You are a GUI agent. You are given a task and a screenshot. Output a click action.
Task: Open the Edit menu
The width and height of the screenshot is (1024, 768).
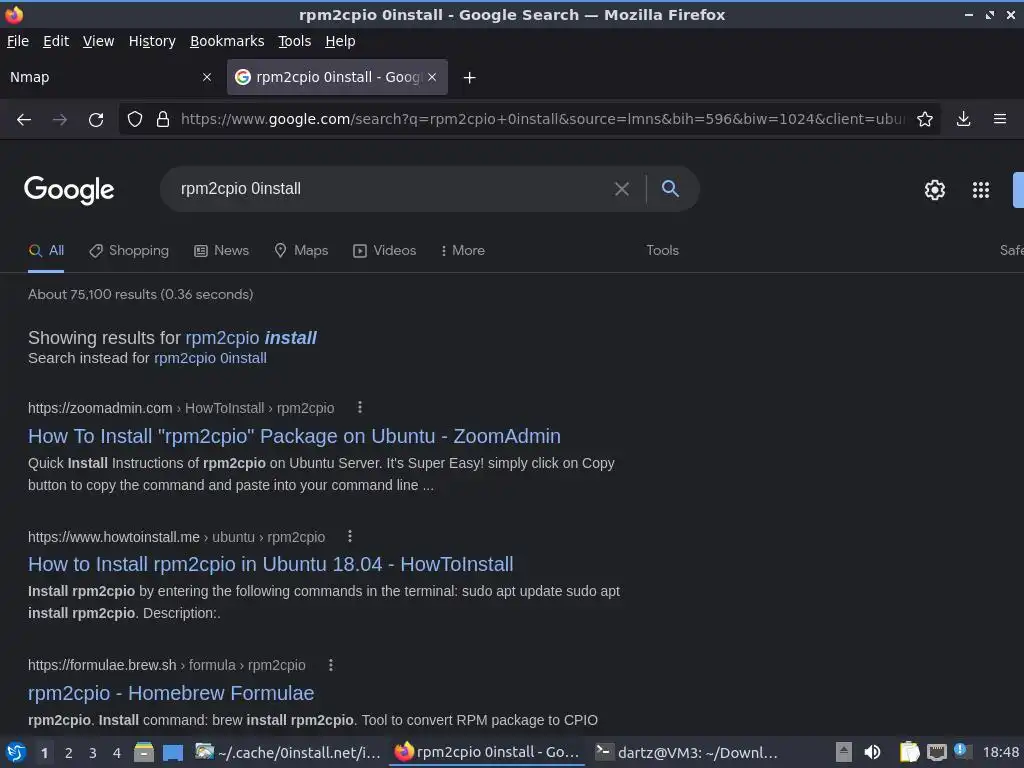(x=56, y=41)
